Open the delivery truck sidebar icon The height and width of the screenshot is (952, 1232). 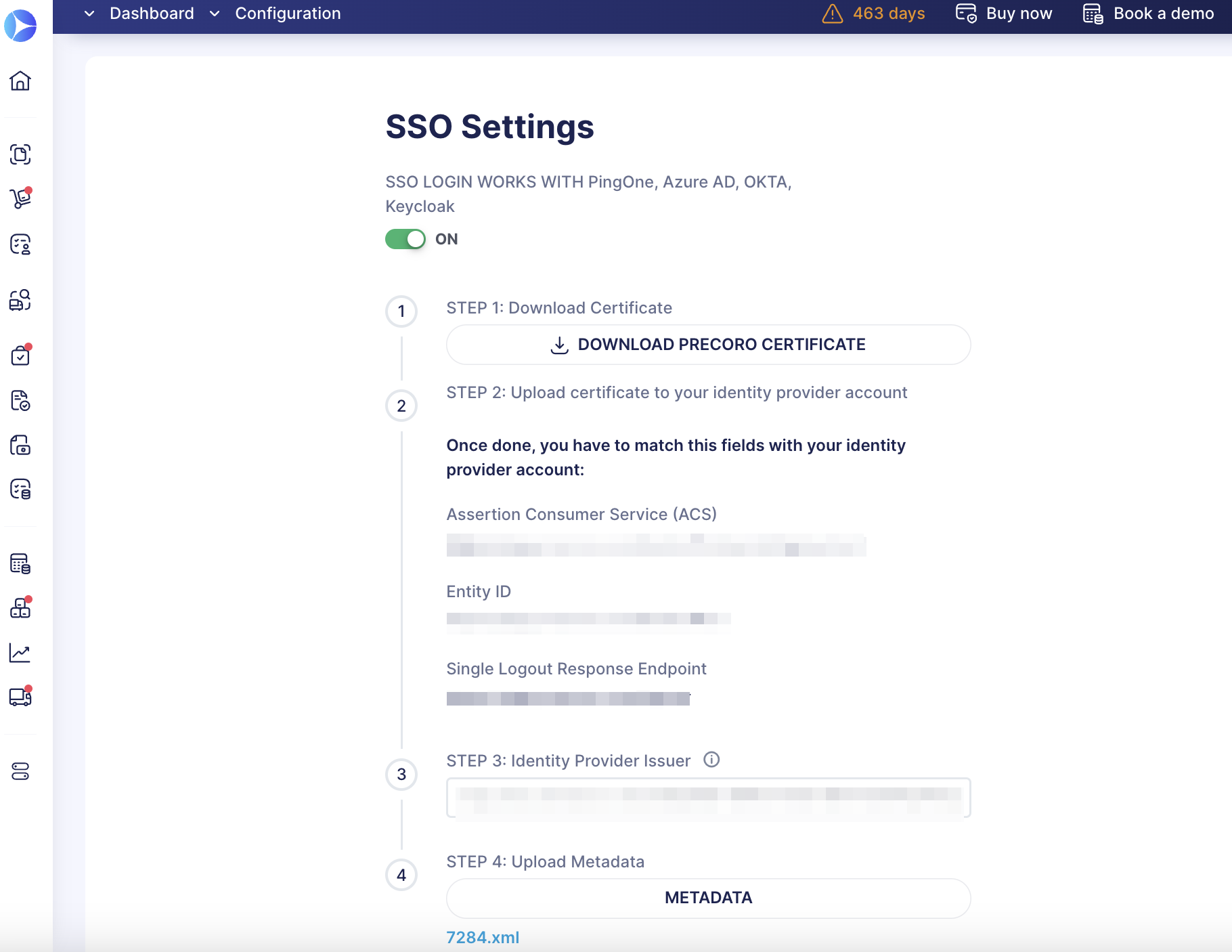pos(20,697)
